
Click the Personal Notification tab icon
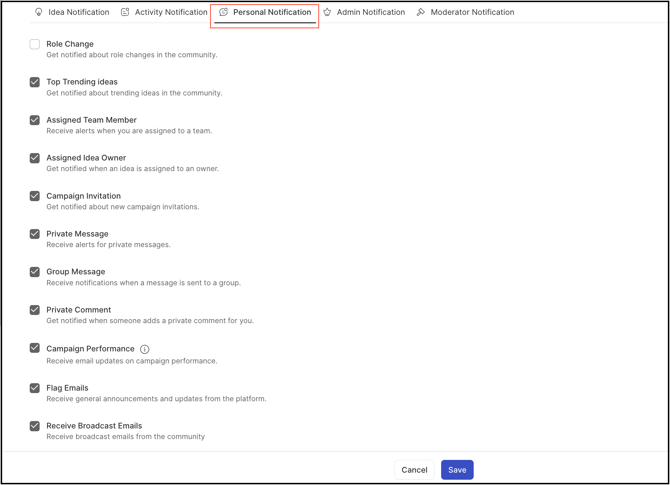(224, 13)
